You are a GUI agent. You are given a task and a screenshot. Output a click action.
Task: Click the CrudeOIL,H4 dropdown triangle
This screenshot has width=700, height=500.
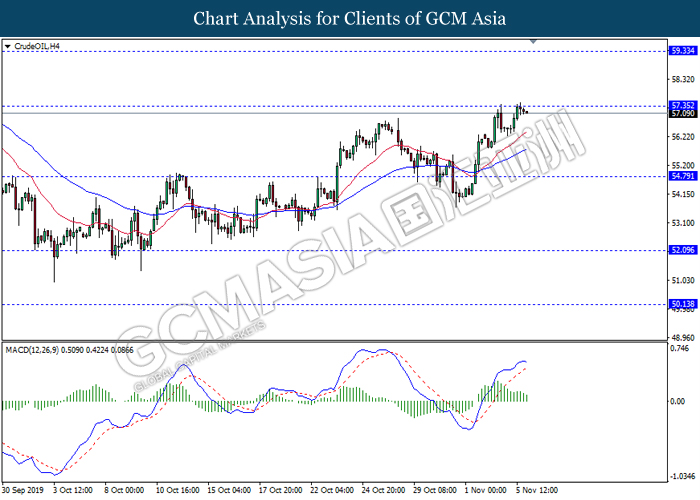(7, 46)
